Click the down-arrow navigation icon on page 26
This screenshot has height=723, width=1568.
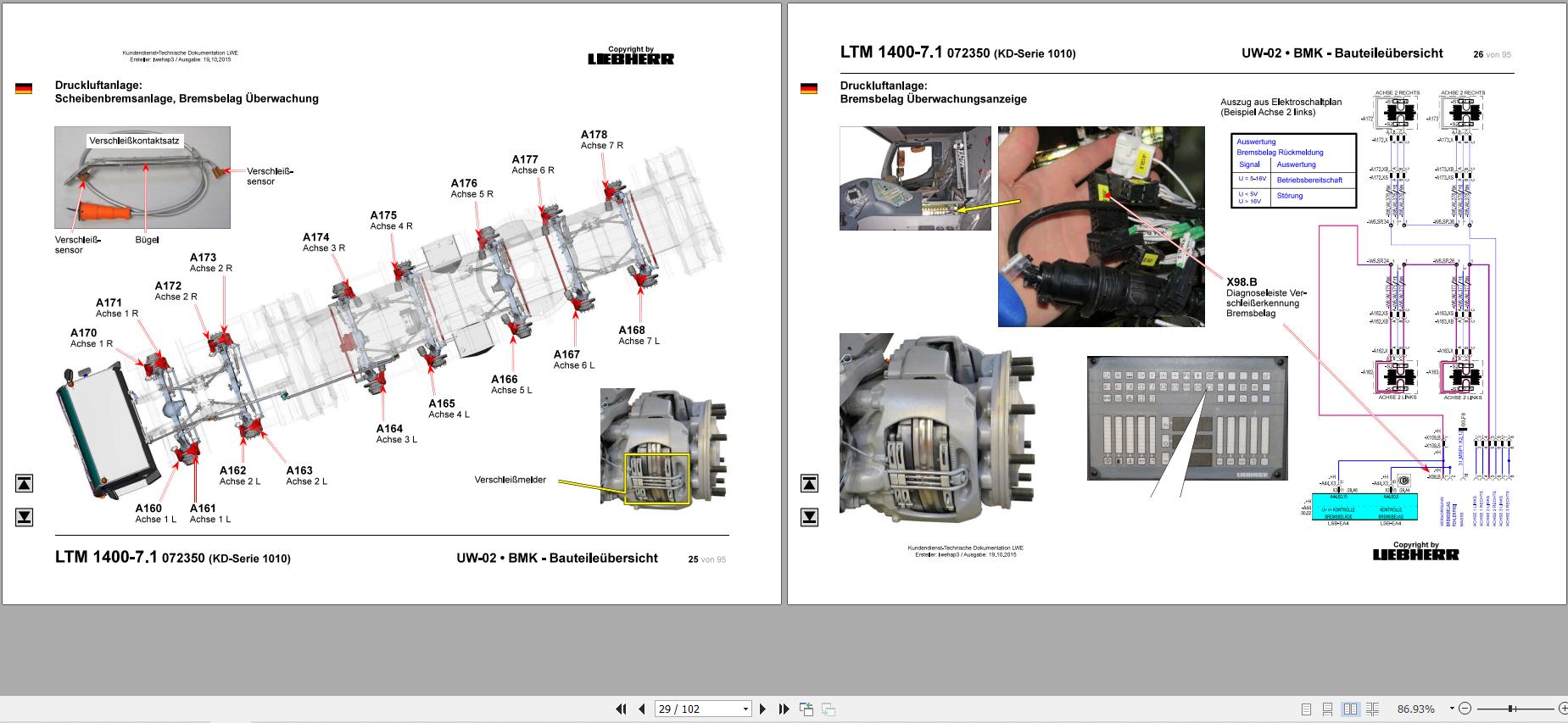(810, 517)
